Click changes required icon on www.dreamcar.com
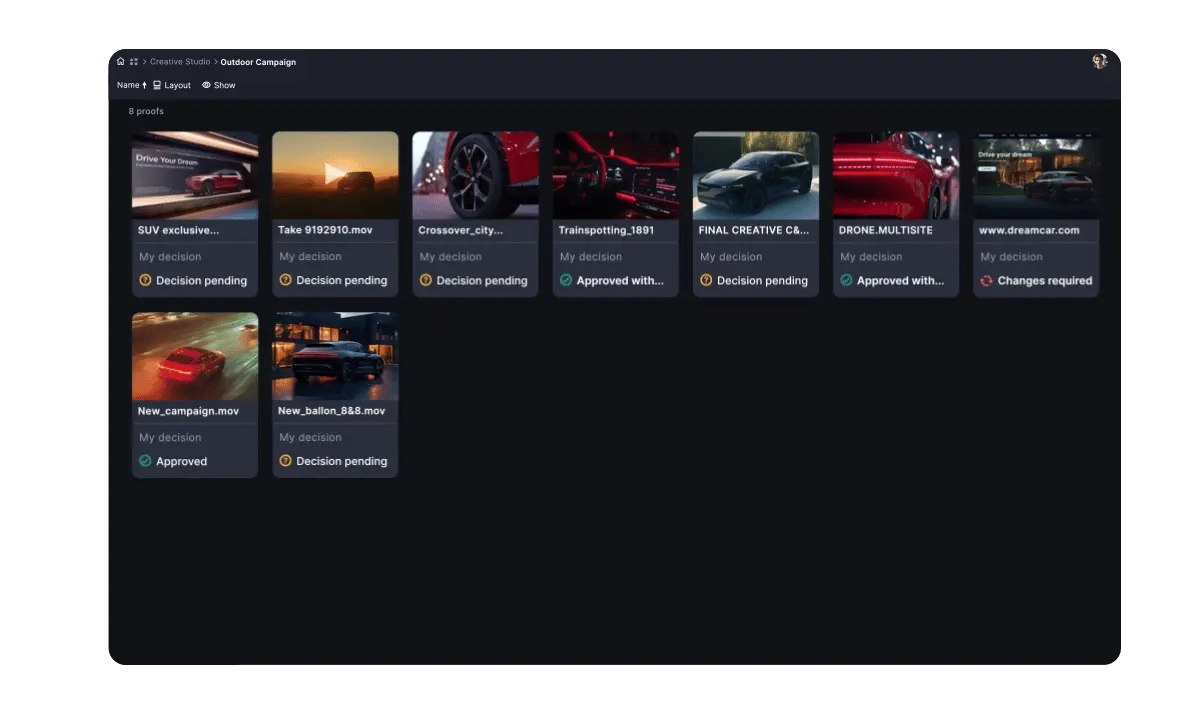 coord(986,281)
